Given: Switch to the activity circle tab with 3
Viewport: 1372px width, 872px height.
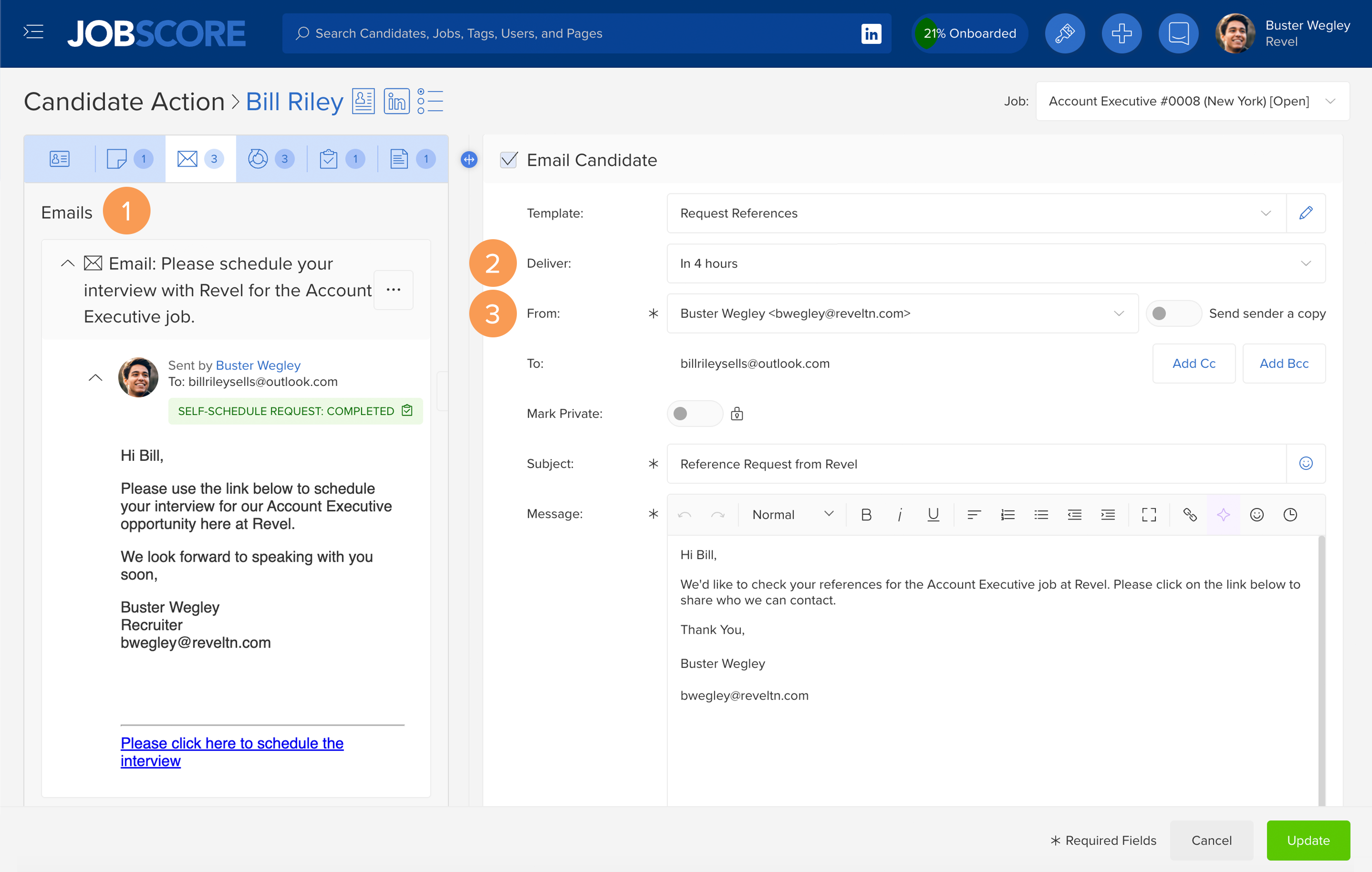Looking at the screenshot, I should [271, 159].
